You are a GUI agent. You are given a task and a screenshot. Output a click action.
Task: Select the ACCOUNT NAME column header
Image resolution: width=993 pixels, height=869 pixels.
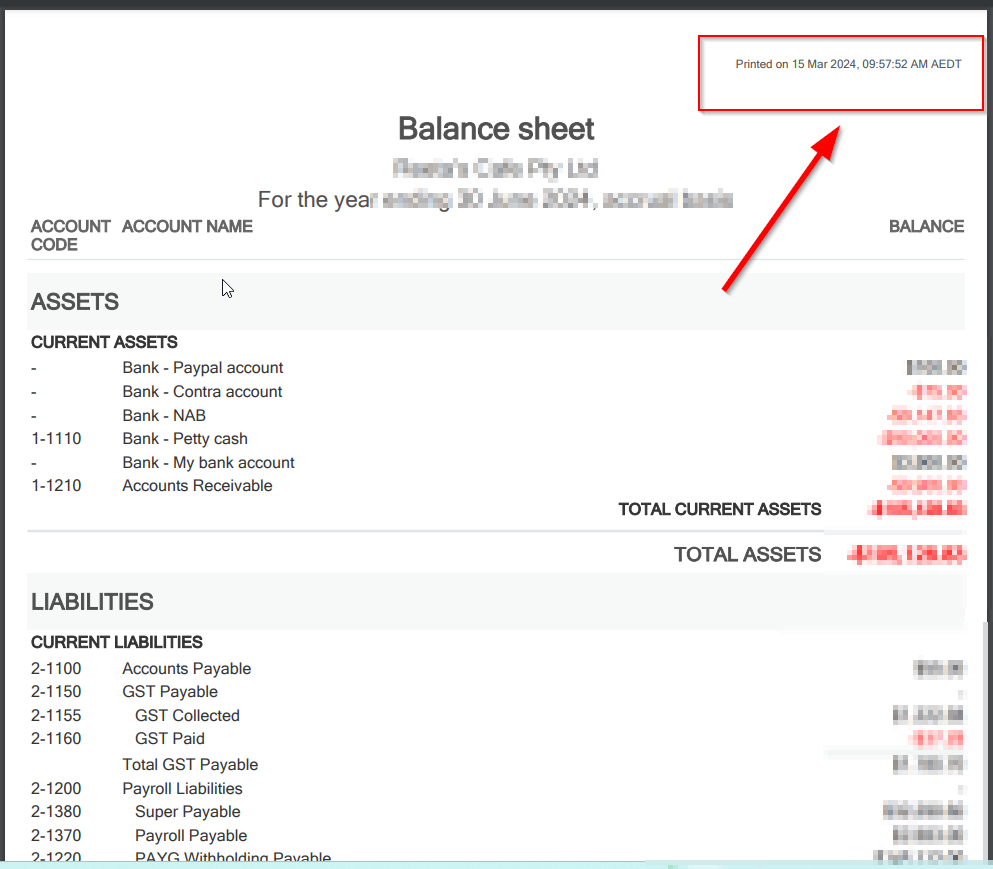(x=187, y=226)
